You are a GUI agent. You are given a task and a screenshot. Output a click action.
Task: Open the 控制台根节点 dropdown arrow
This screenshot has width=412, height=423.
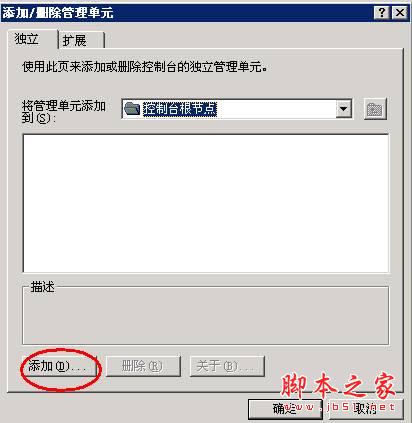[343, 109]
